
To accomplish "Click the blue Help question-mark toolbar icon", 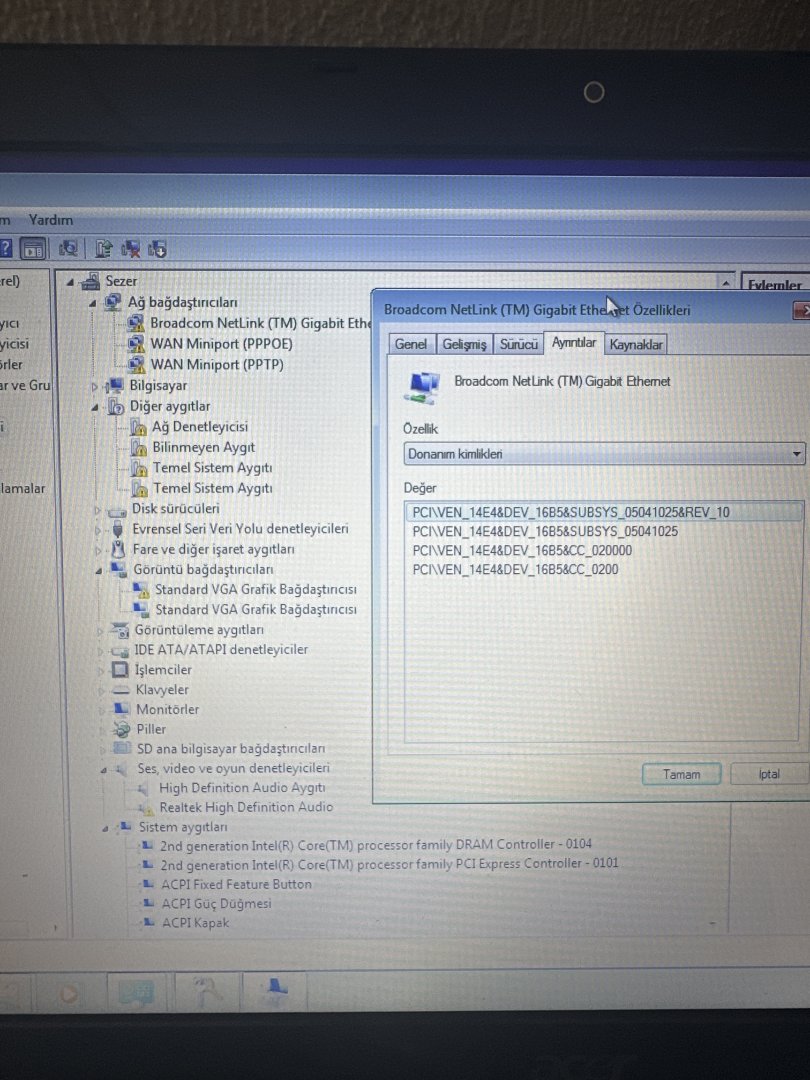I will coord(5,249).
